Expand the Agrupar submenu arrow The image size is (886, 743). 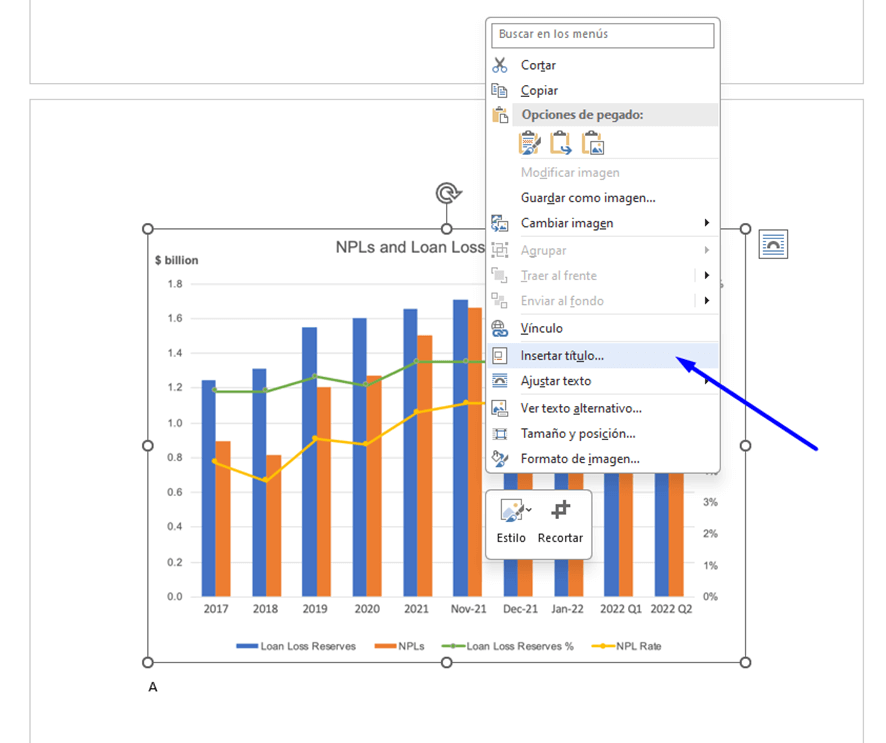(x=706, y=250)
